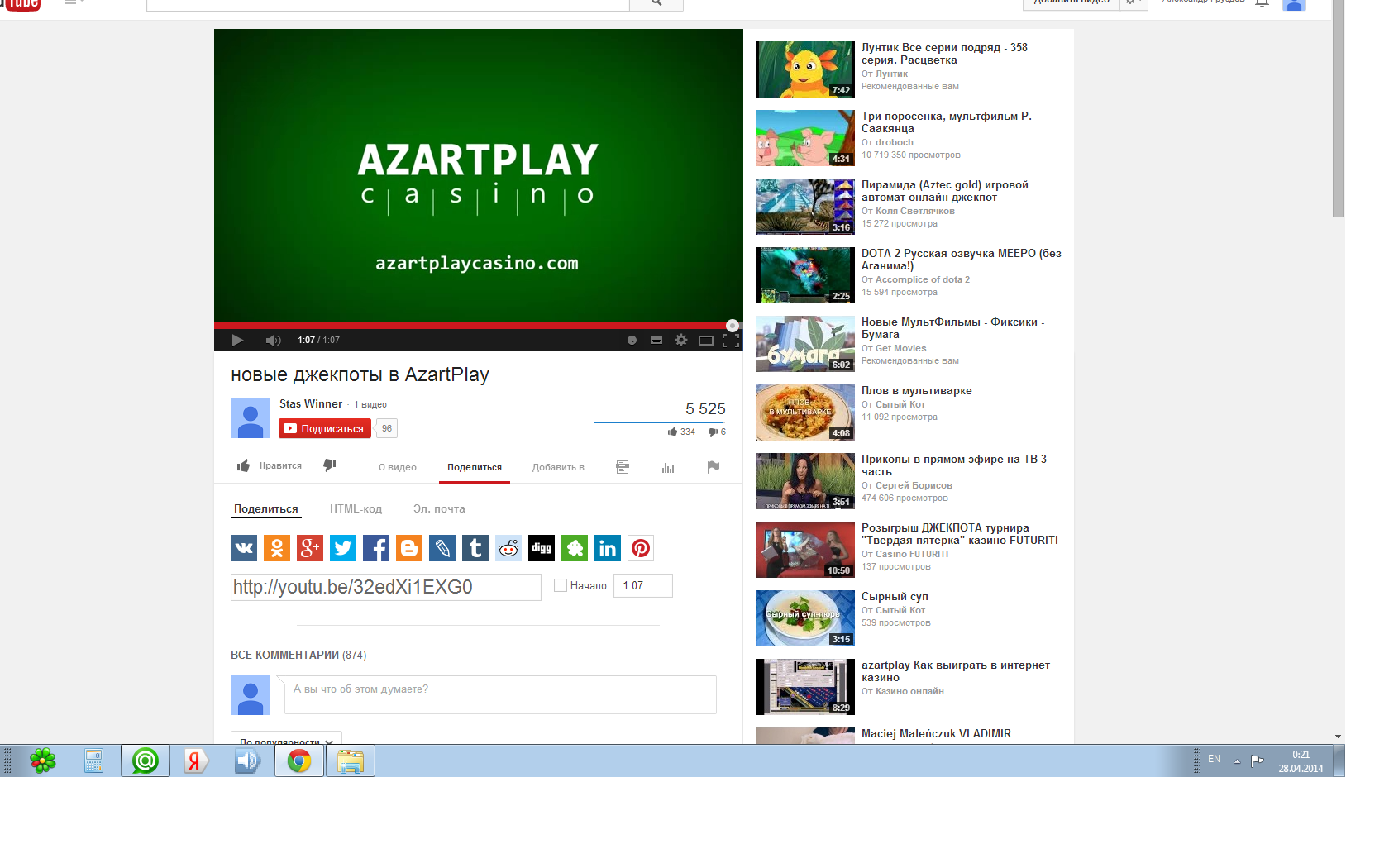The height and width of the screenshot is (868, 1389).
Task: Select the underlined Поделиться sub-tab
Action: click(x=265, y=509)
